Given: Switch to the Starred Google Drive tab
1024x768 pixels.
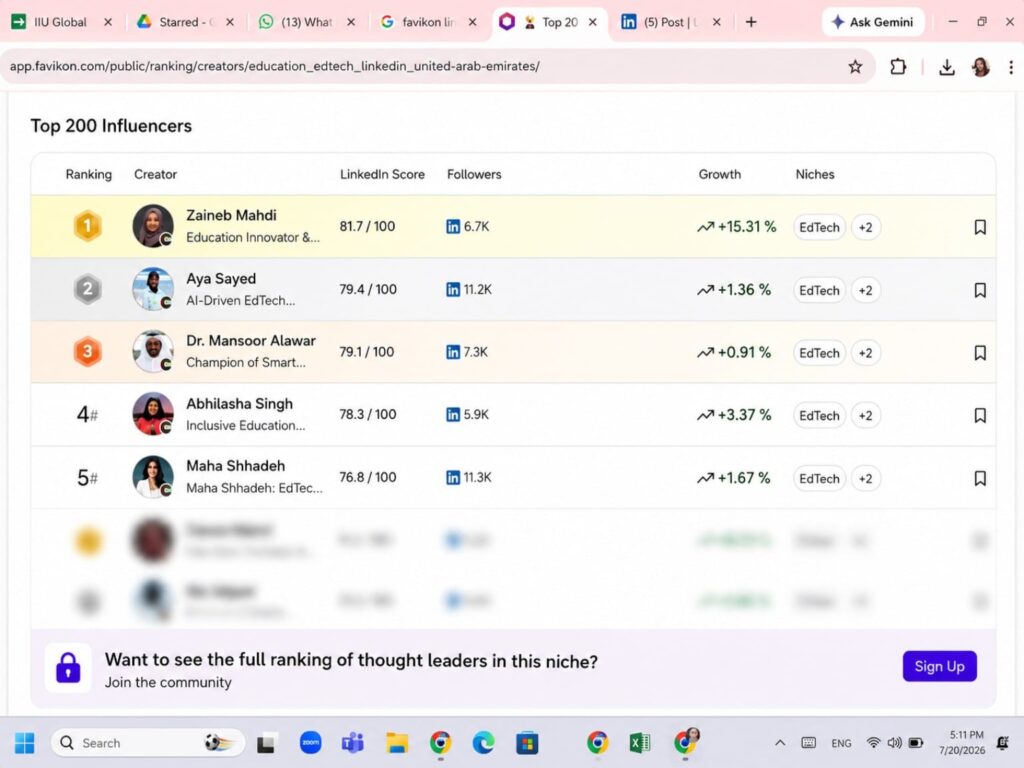Looking at the screenshot, I should 185,22.
